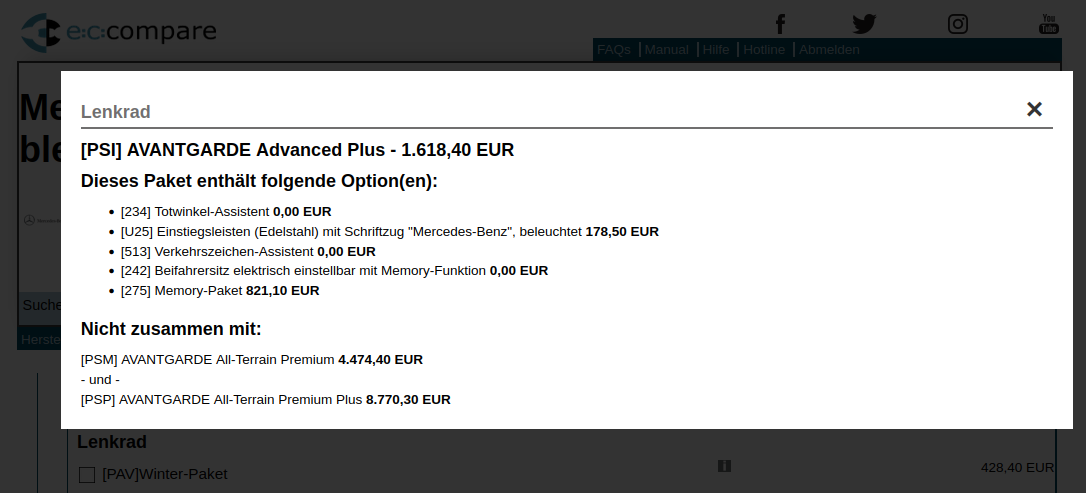Viewport: 1086px width, 493px height.
Task: Click the e:c:compare logo
Action: 118,32
